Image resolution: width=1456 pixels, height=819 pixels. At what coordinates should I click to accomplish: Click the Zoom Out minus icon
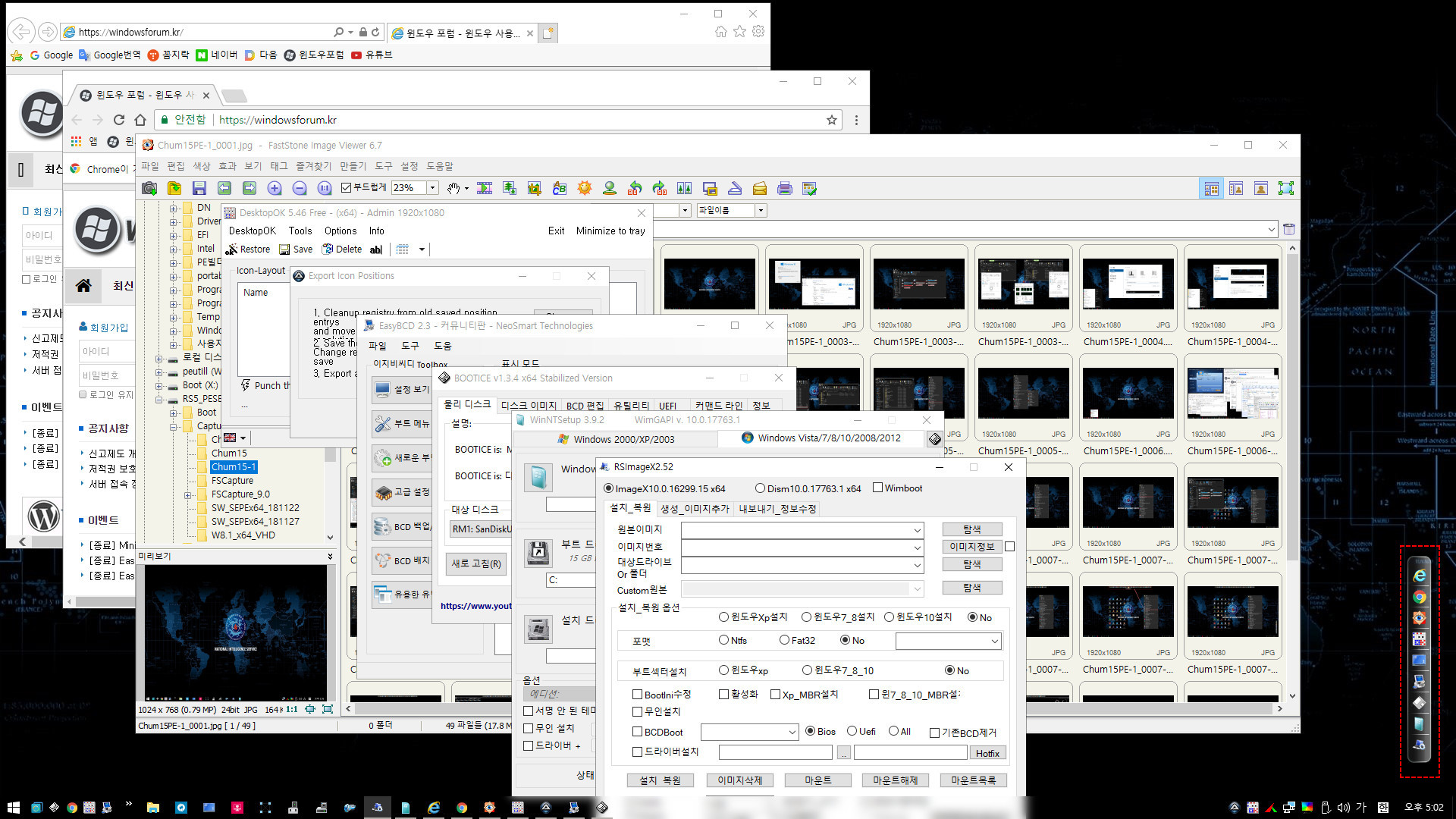(x=300, y=188)
